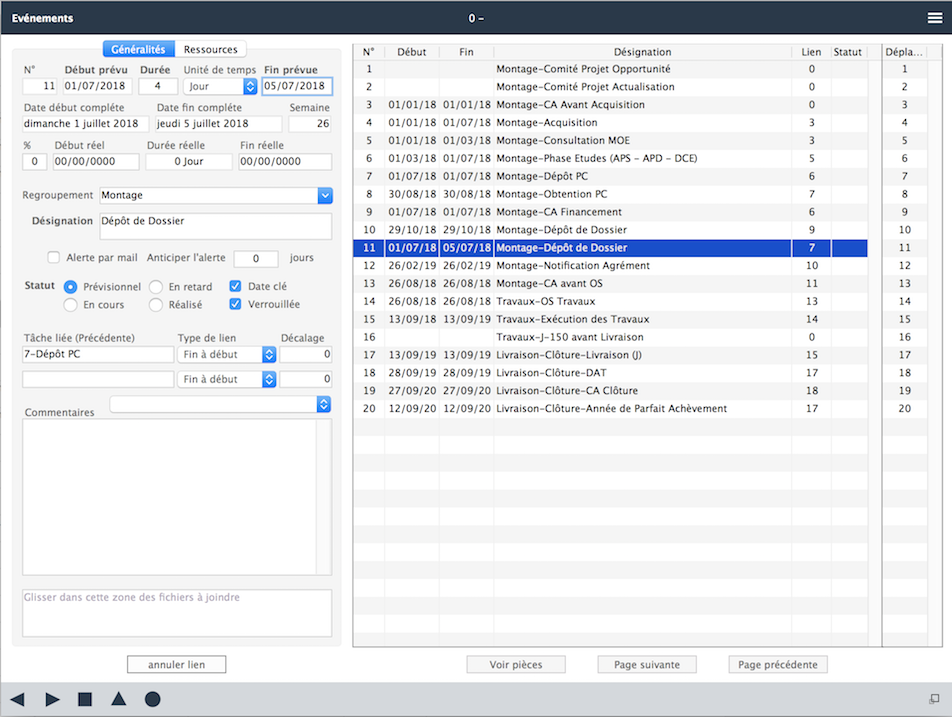Switch to the Ressources tab
This screenshot has height=717, width=952.
[211, 49]
